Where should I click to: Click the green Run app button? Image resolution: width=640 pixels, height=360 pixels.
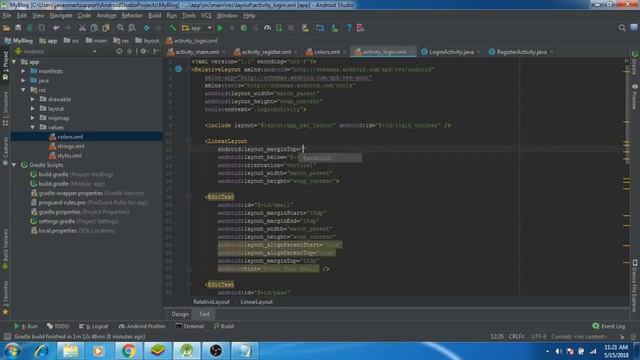(220, 28)
